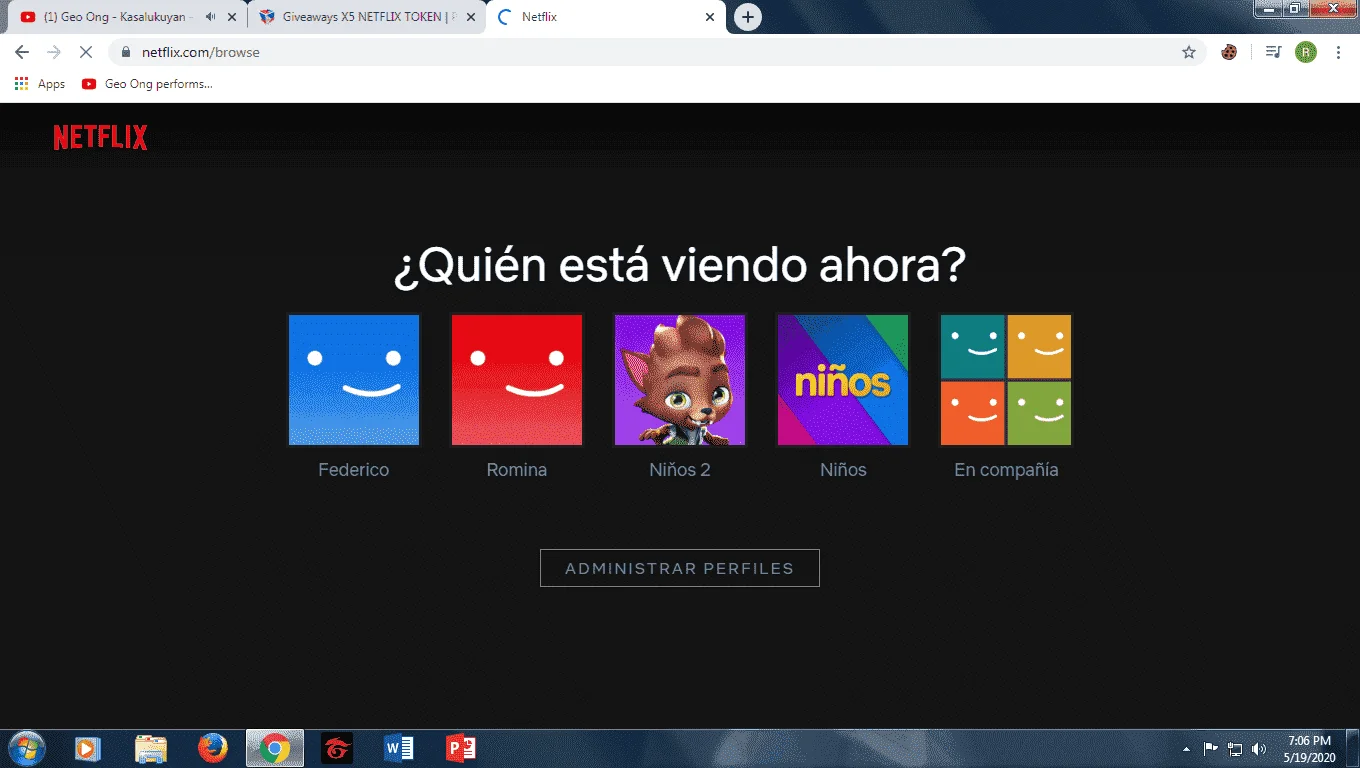Open the volume speaker tray icon
This screenshot has height=768, width=1360.
click(1259, 748)
